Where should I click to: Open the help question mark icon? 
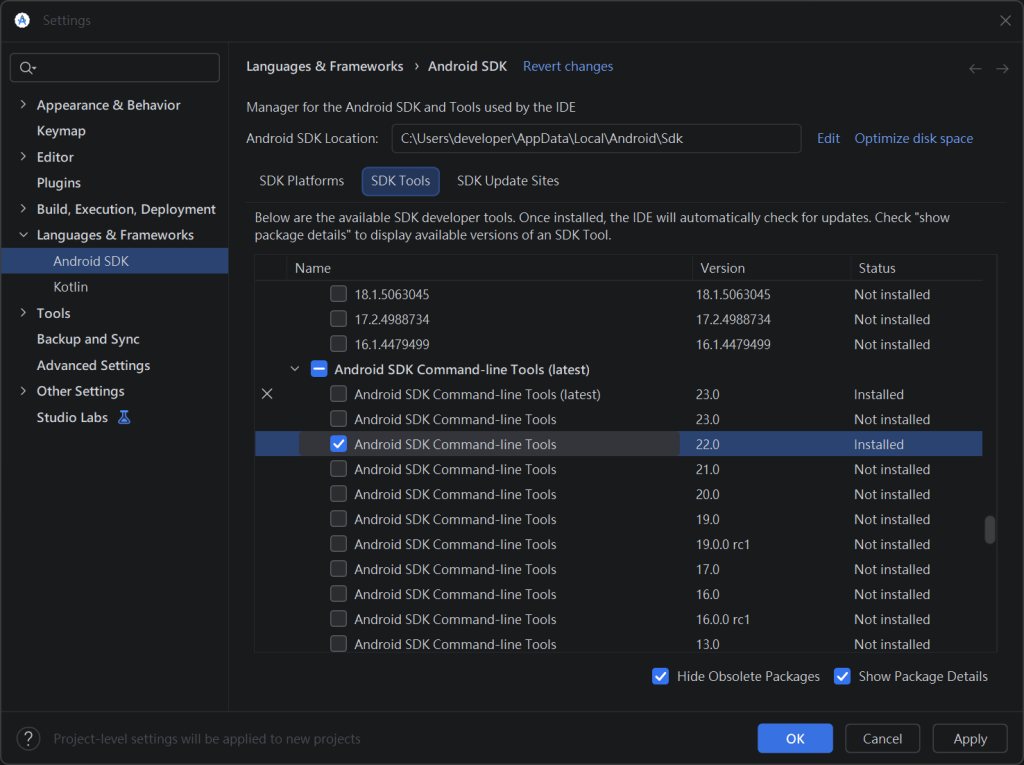coord(28,739)
